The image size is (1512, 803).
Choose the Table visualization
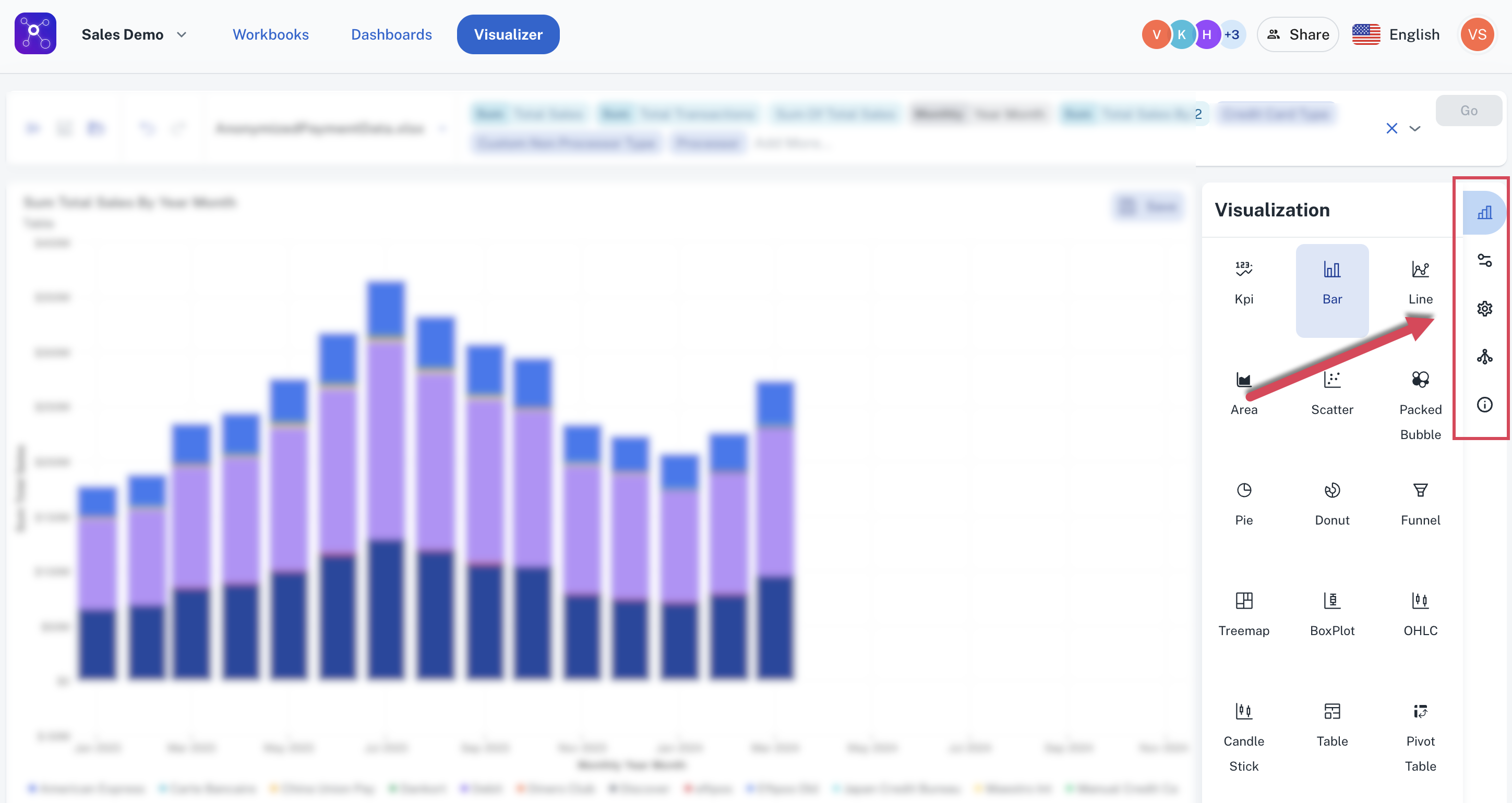(1332, 726)
